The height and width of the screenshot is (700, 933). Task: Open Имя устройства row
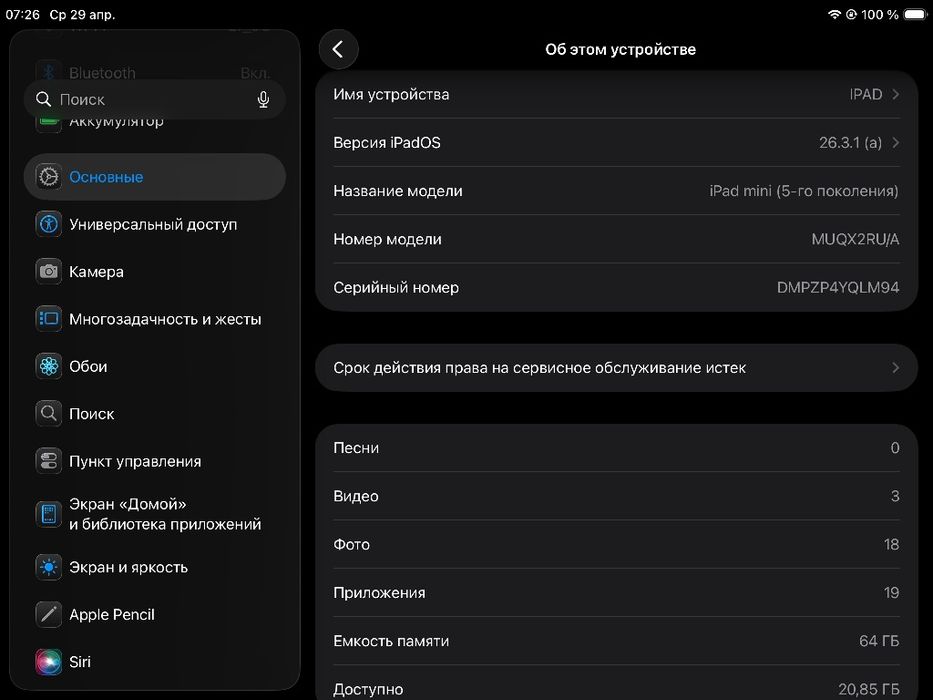pos(616,94)
